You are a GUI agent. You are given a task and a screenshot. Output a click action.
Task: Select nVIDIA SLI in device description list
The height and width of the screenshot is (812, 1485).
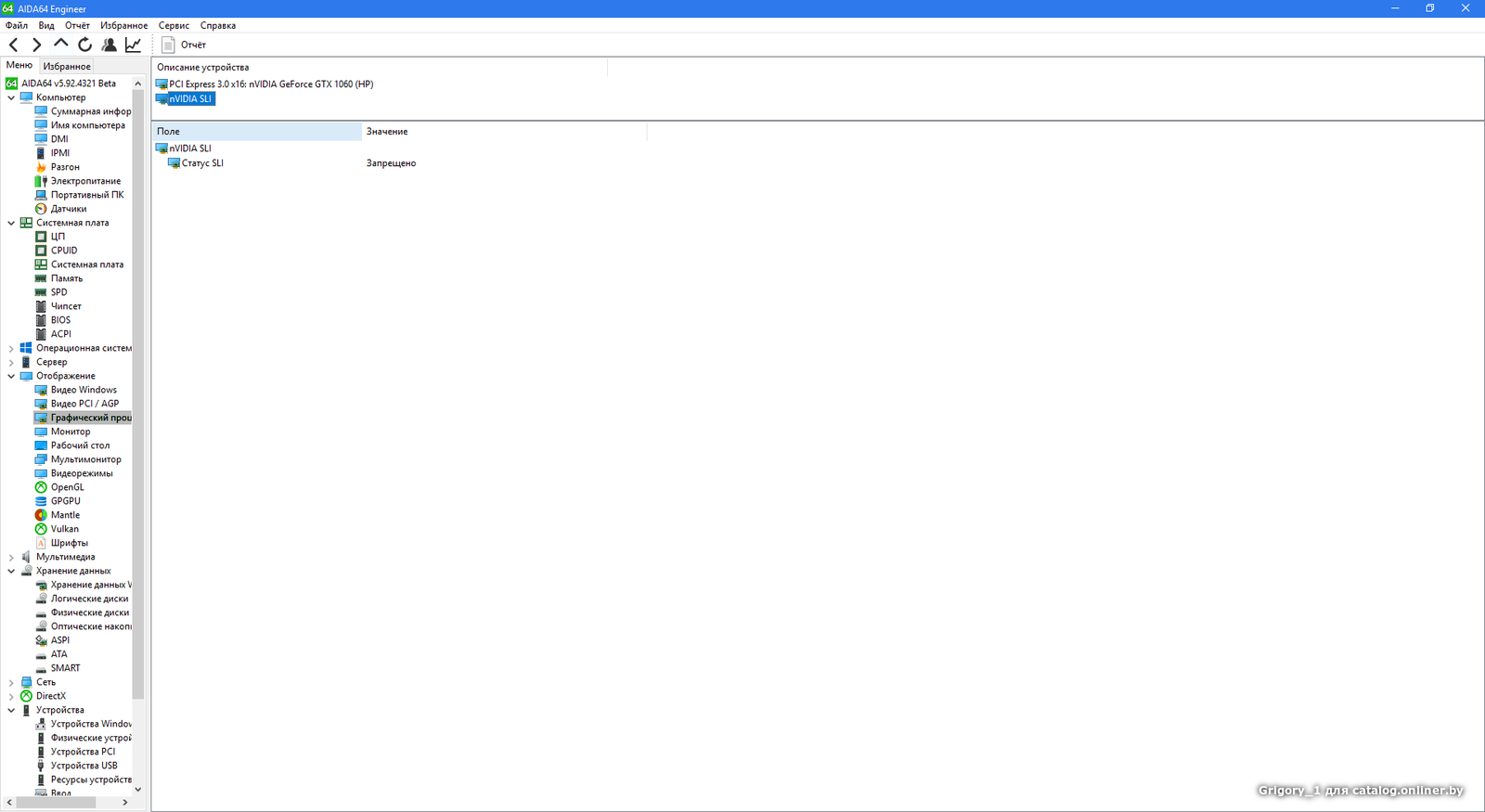click(x=190, y=98)
